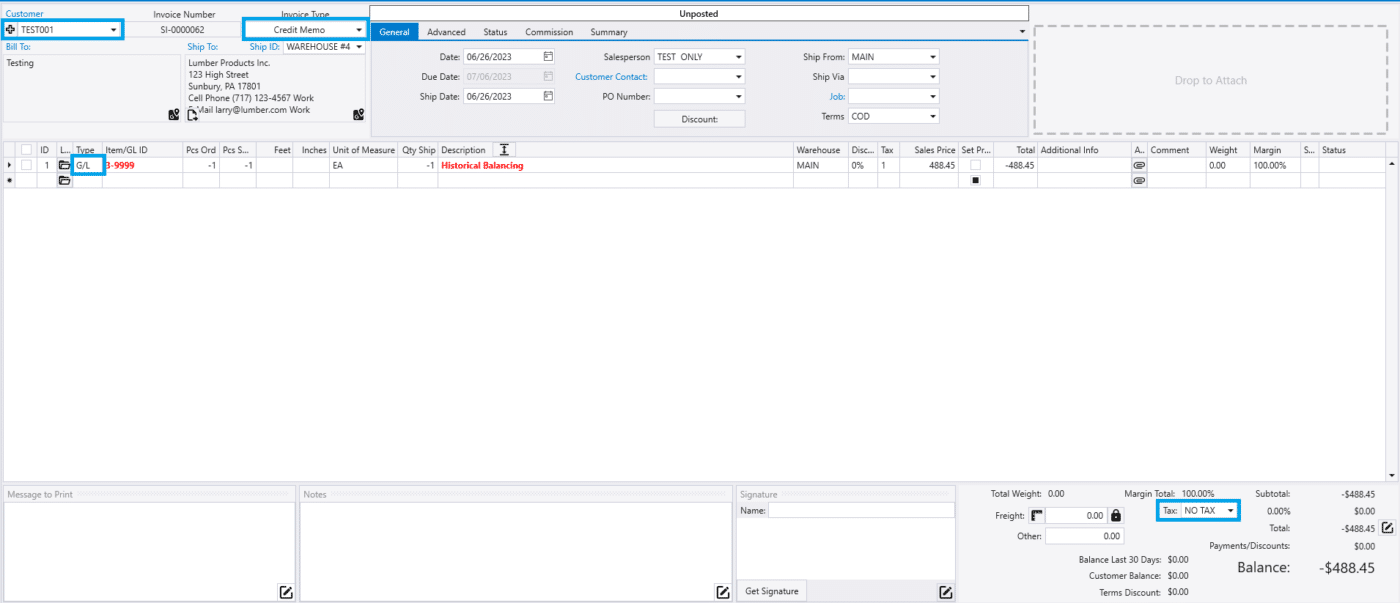Toggle Set Price checkbox on the blank line
1400x603 pixels.
click(x=975, y=181)
